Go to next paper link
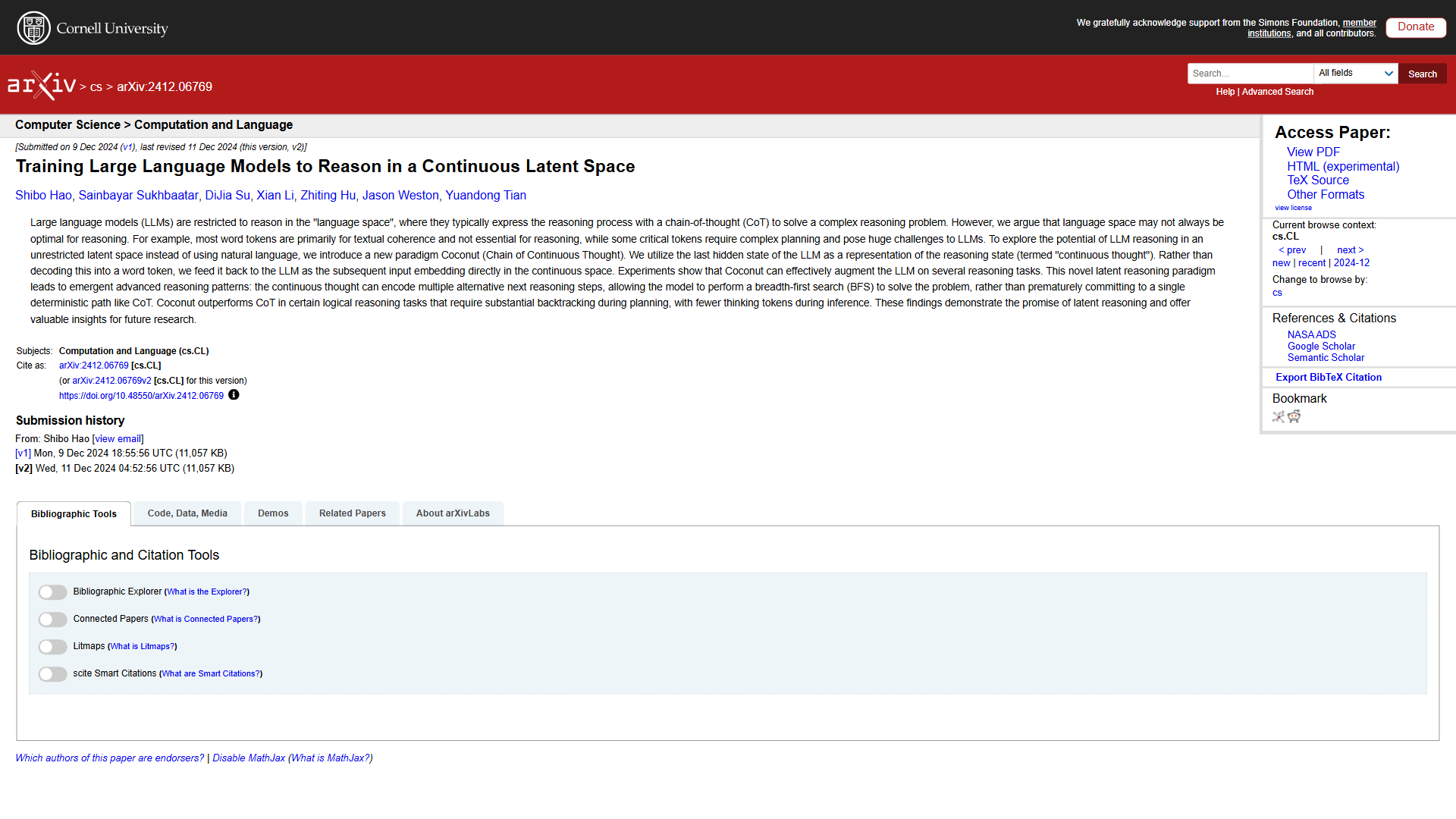This screenshot has height=819, width=1456. click(x=1350, y=250)
